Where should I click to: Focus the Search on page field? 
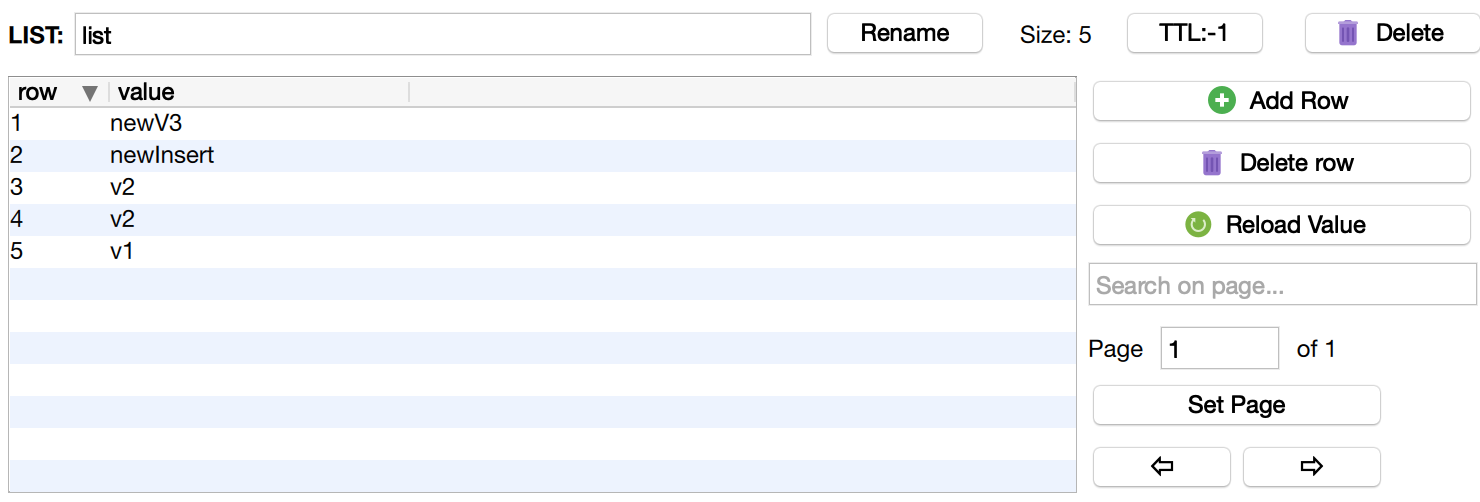pos(1282,286)
